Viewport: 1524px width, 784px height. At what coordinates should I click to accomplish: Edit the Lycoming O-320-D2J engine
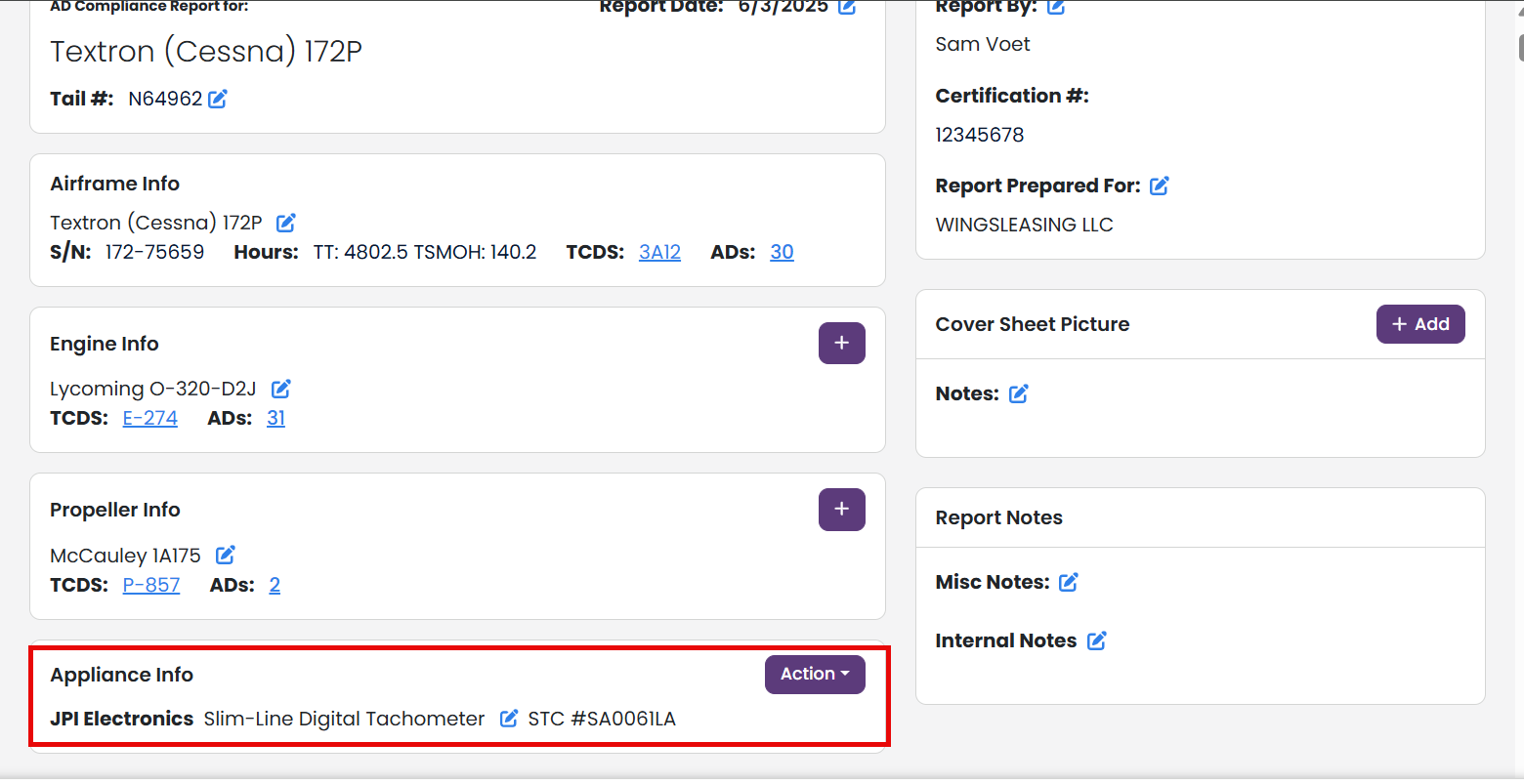(x=281, y=389)
